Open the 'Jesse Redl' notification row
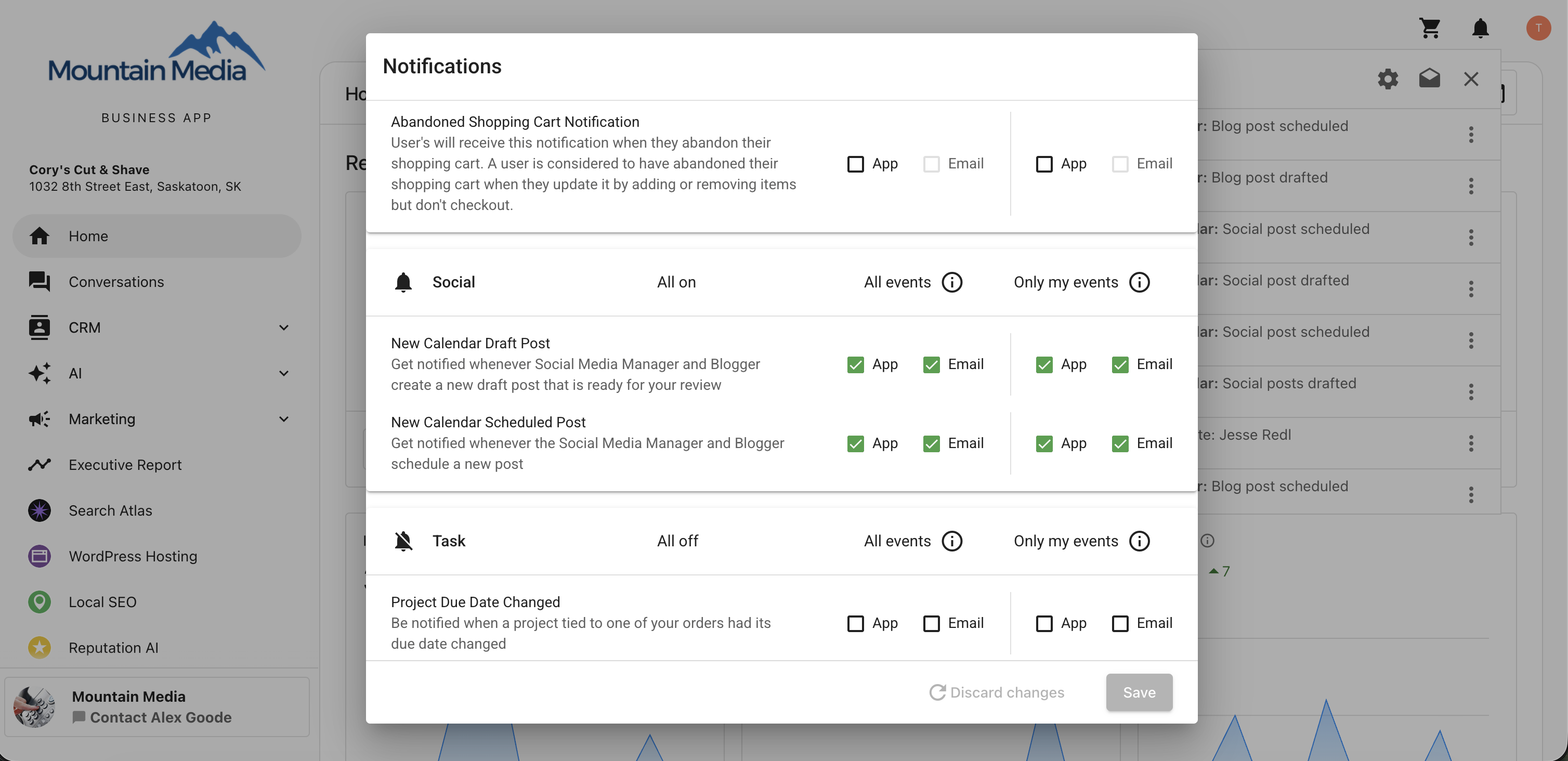Viewport: 1568px width, 761px height. [1348, 443]
